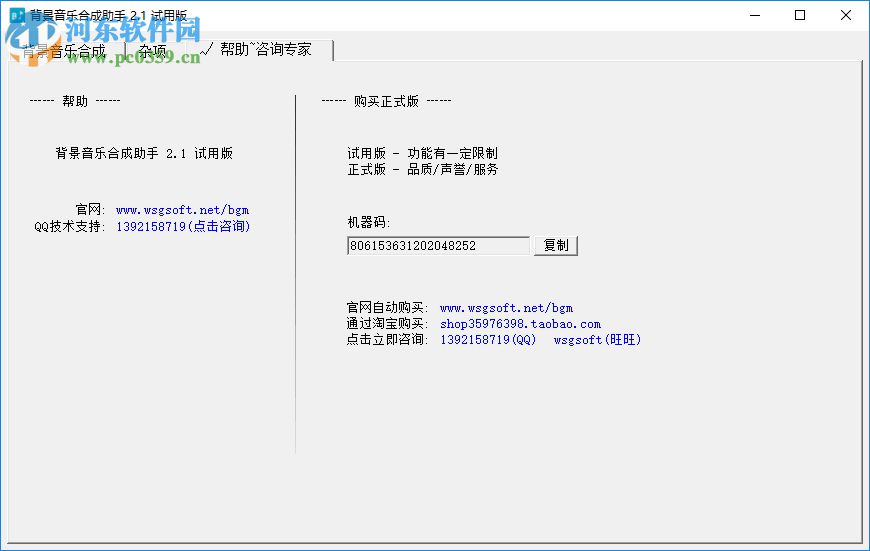Click the 机器码: label
The height and width of the screenshot is (551, 870).
(369, 223)
